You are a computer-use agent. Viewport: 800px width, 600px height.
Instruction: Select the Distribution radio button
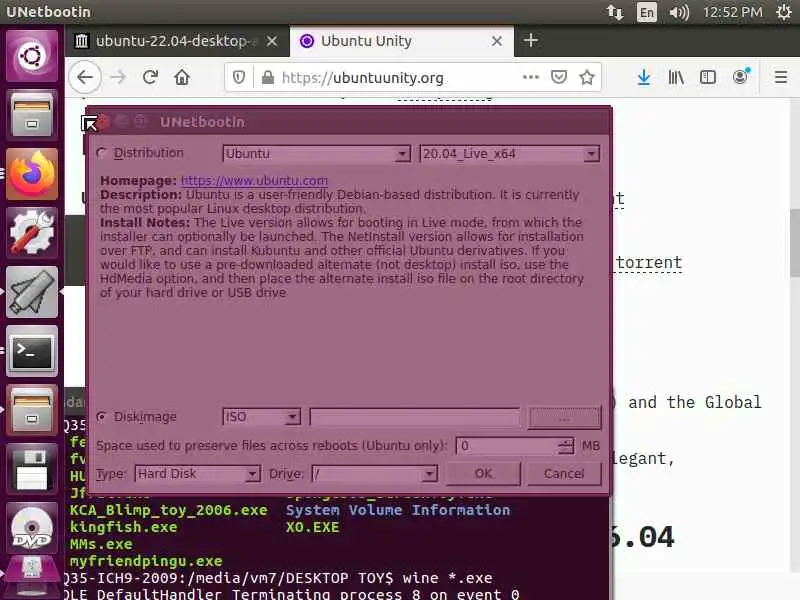pyautogui.click(x=102, y=153)
